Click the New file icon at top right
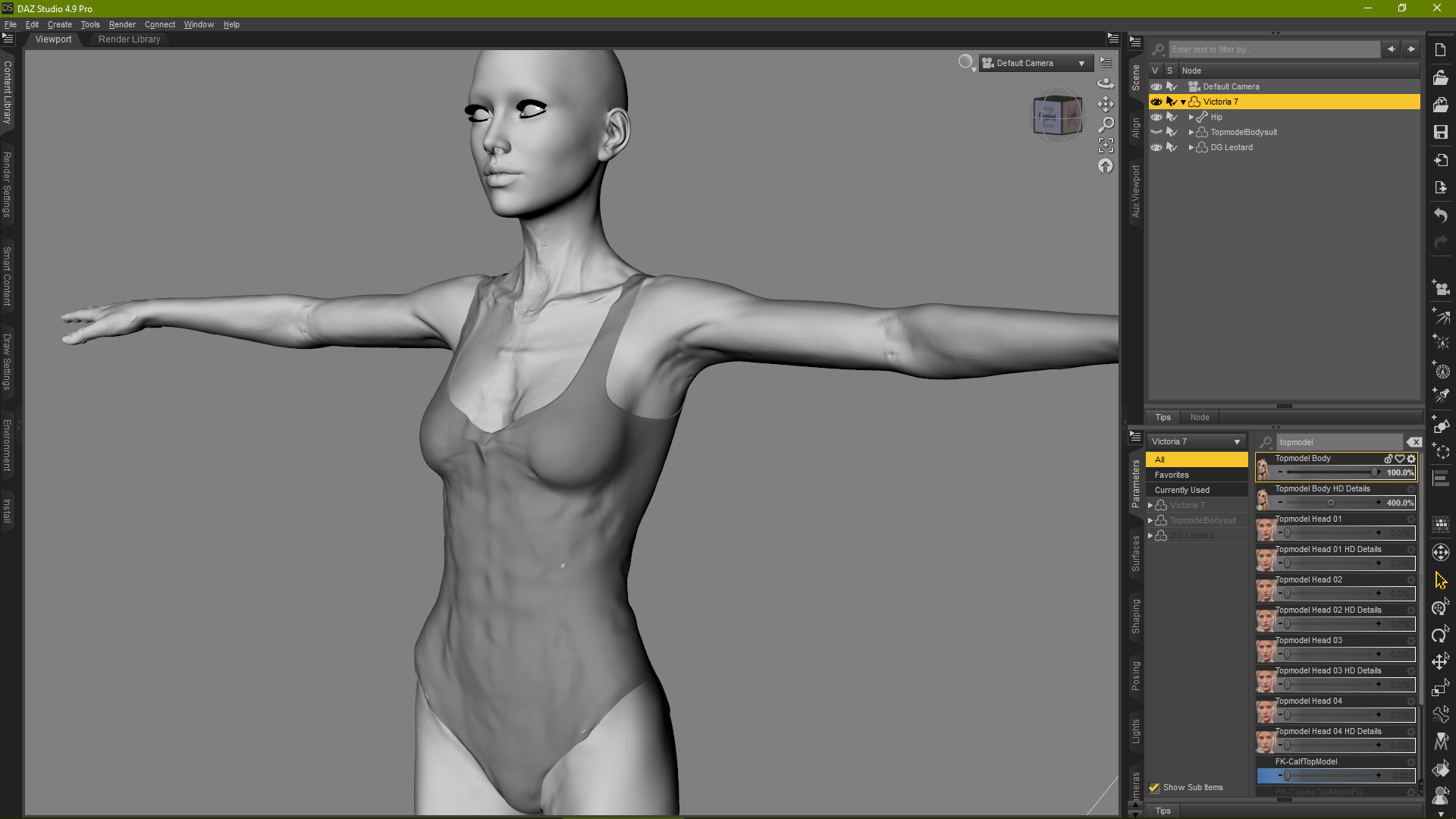Viewport: 1456px width, 819px height. [1440, 49]
